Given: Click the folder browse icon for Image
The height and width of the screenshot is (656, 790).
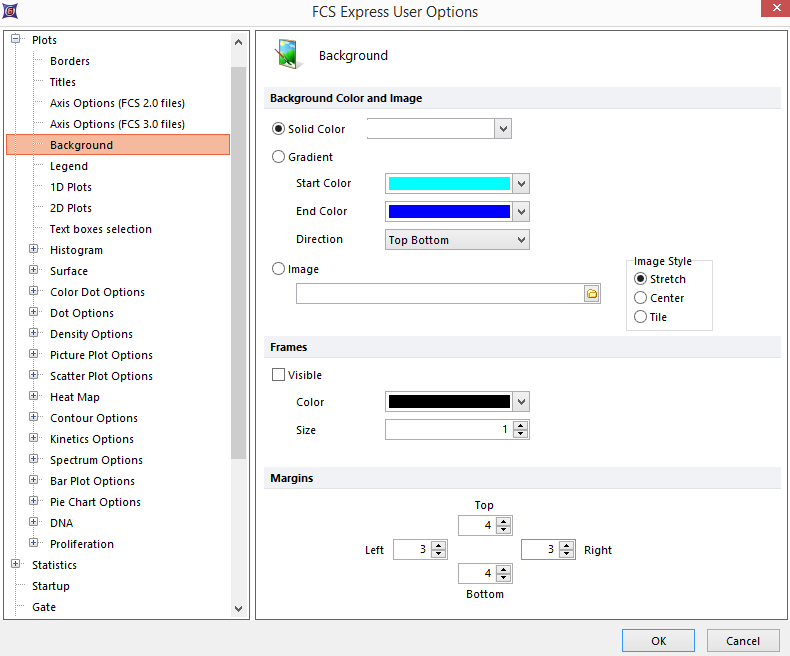Looking at the screenshot, I should 591,294.
